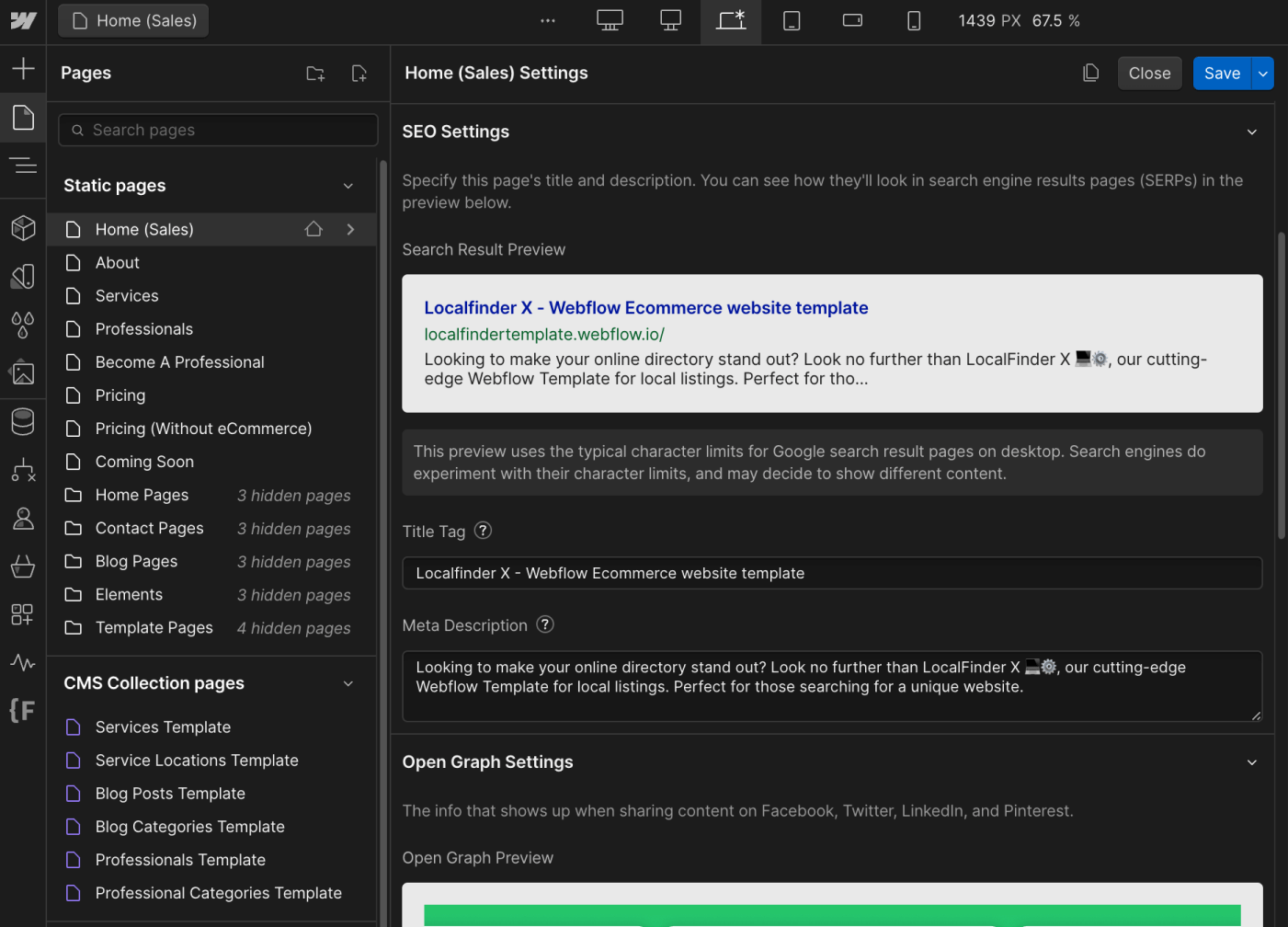Viewport: 1288px width, 927px height.
Task: Click the home icon on Home (Sales)
Action: (x=313, y=229)
